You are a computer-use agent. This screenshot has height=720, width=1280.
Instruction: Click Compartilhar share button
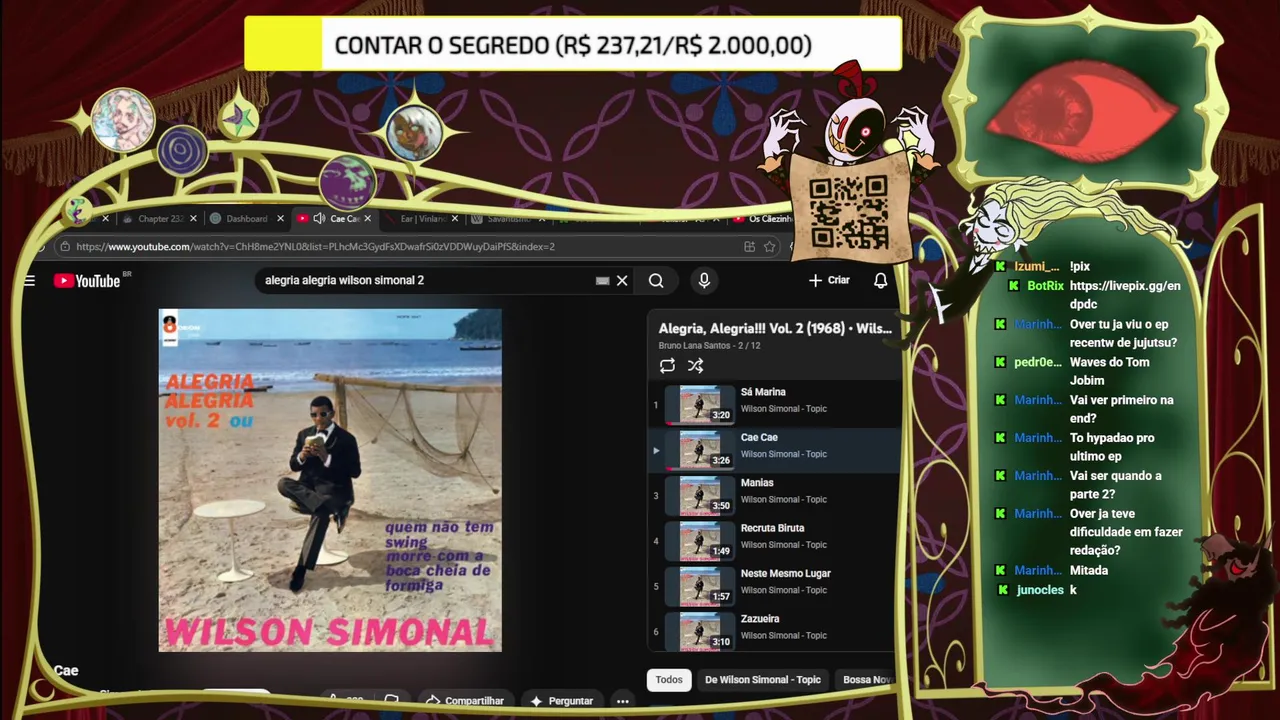465,701
